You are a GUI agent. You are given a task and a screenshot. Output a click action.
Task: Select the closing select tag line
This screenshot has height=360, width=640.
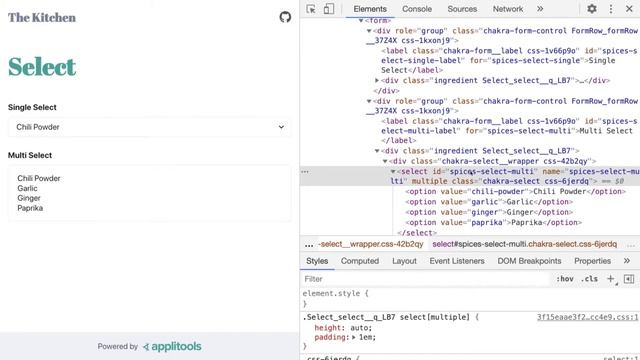pos(417,233)
